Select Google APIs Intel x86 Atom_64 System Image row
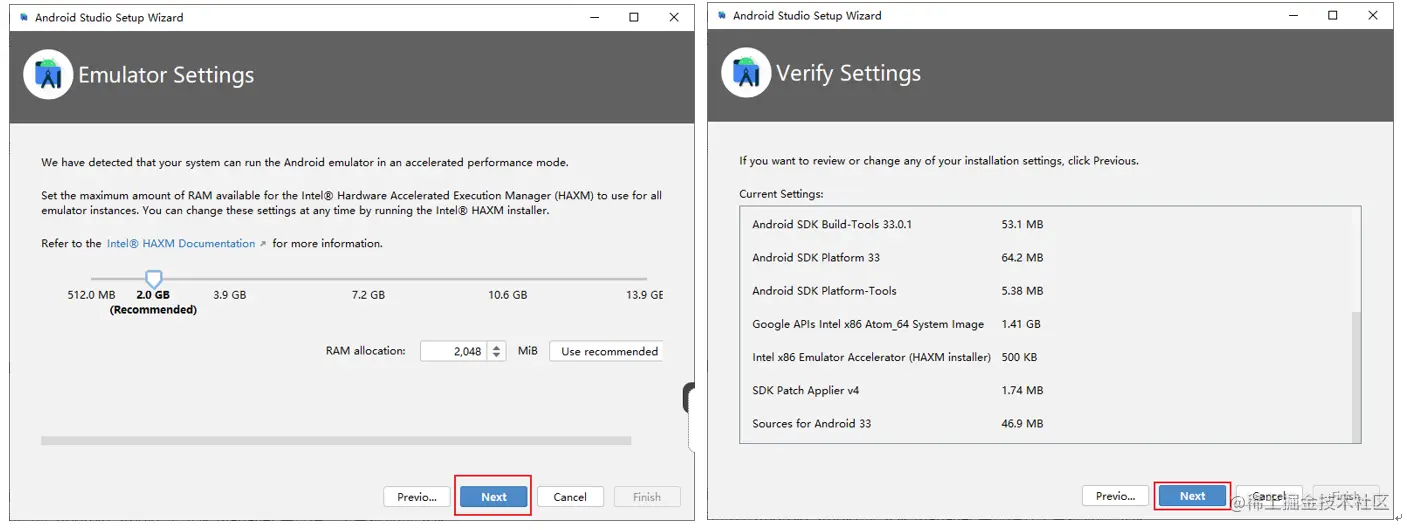Viewport: 1407px width, 530px height. (1044, 324)
